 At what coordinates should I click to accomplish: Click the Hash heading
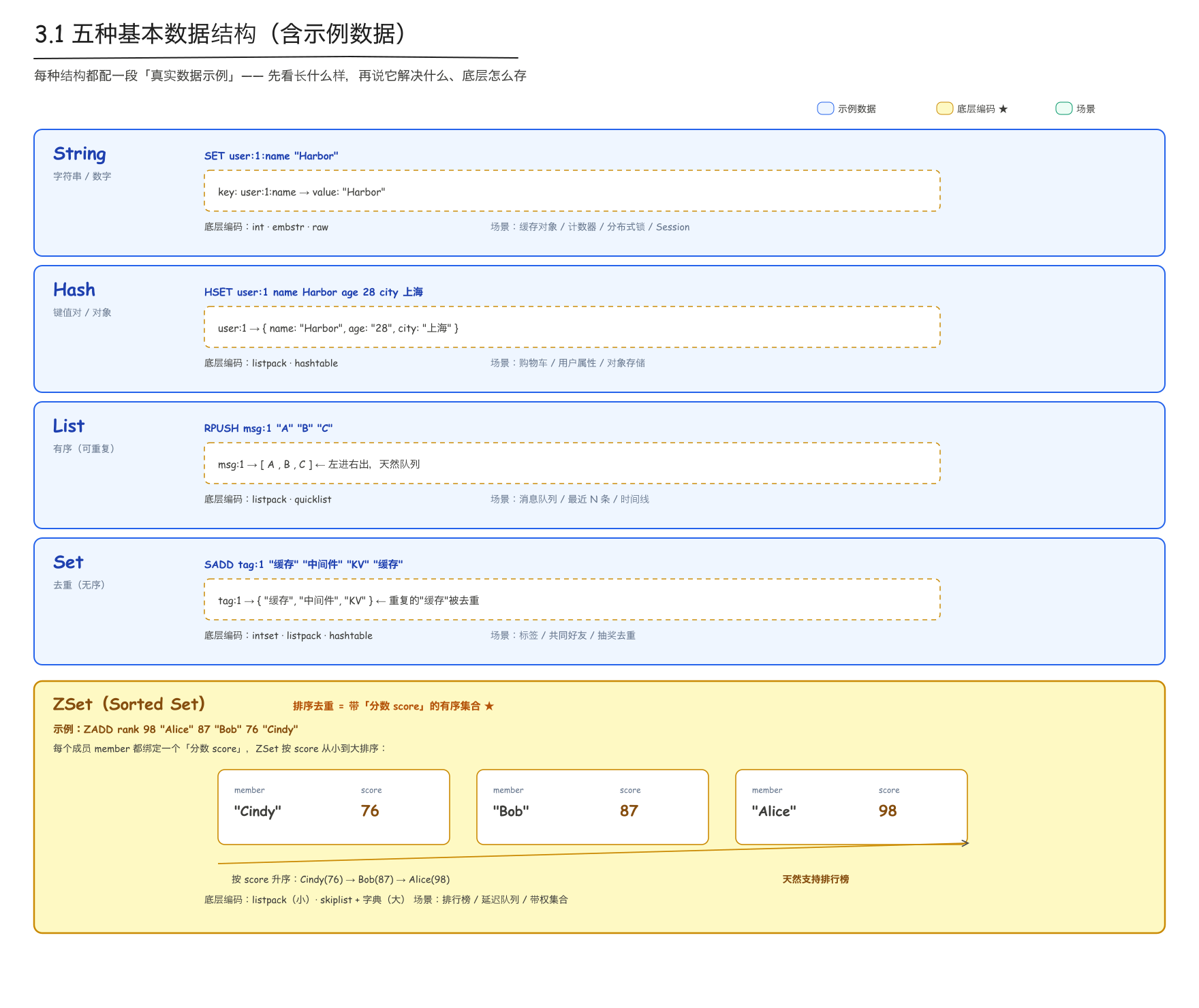pos(74,290)
